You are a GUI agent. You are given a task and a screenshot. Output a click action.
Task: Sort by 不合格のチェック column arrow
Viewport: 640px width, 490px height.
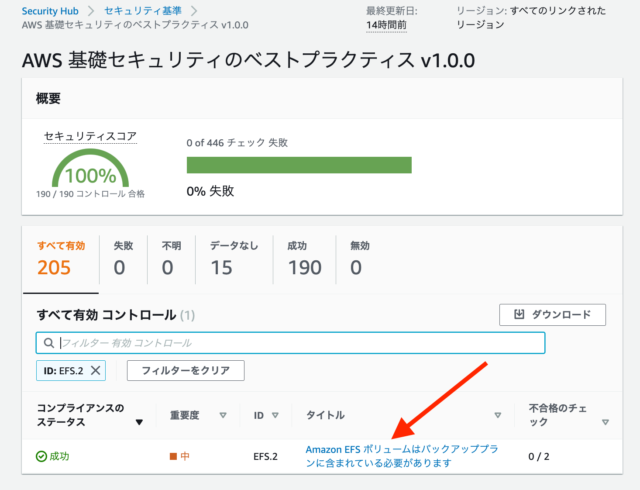[605, 422]
